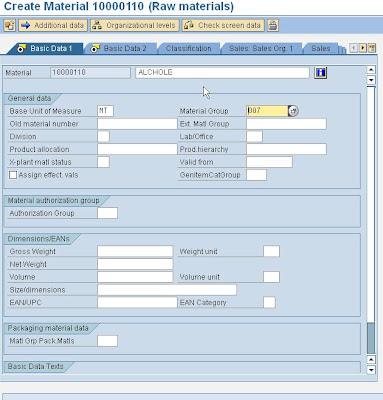Click Old material number field

[x=137, y=124]
